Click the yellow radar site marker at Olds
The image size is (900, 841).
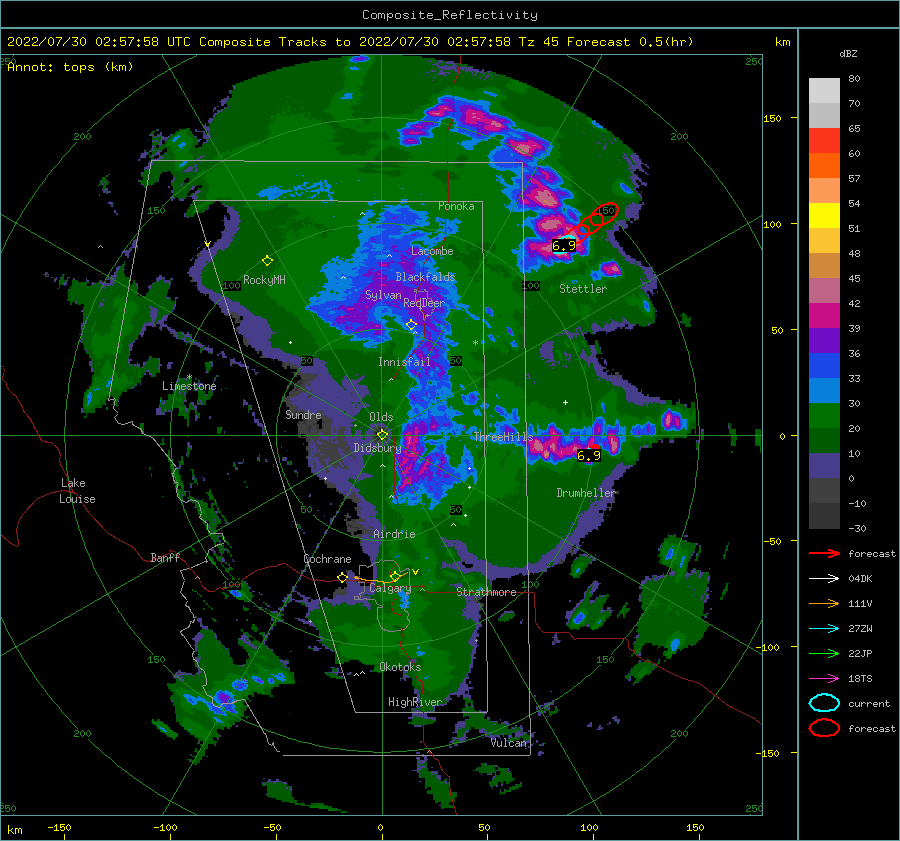382,435
